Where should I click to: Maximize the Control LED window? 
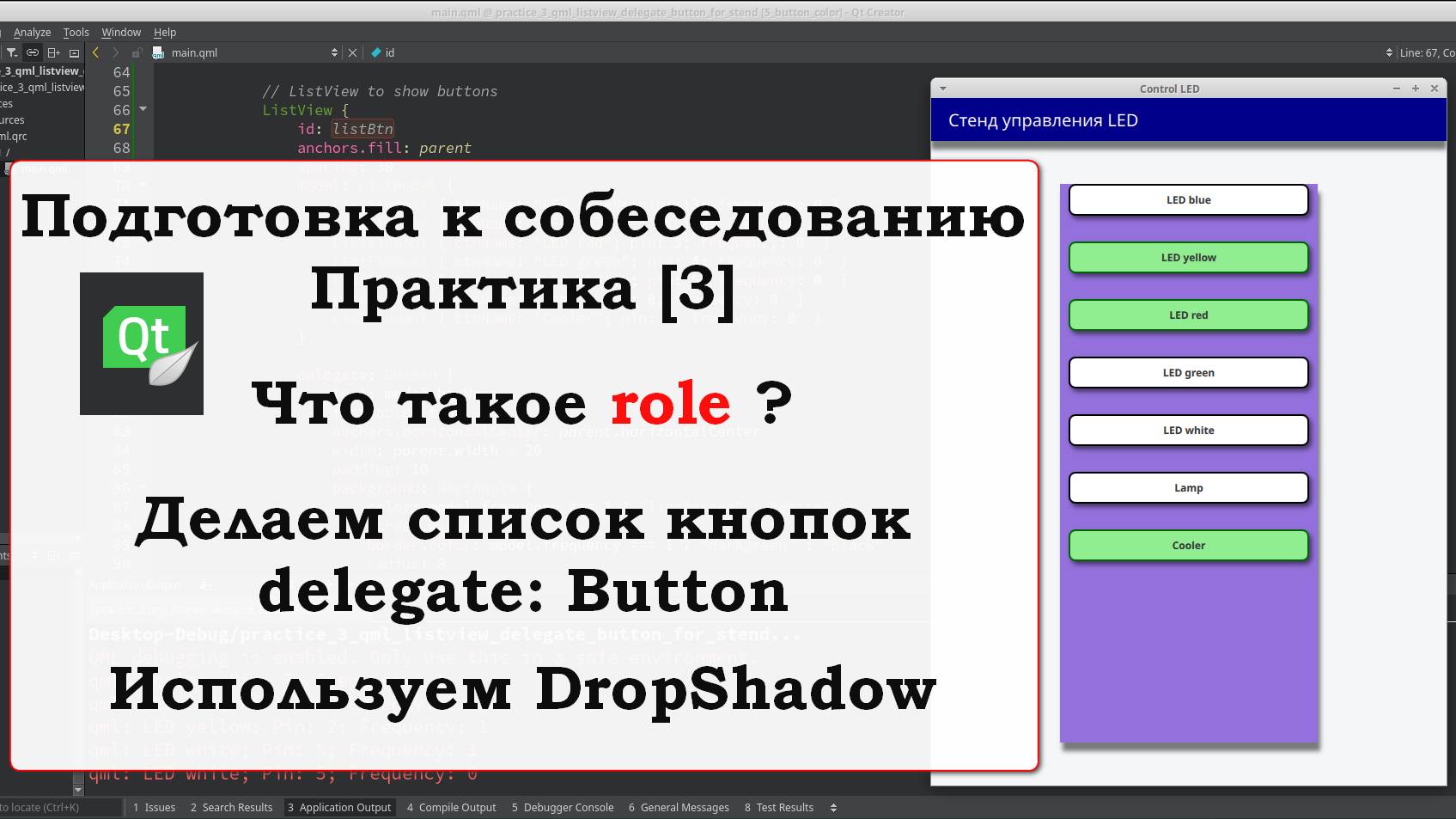point(1416,89)
